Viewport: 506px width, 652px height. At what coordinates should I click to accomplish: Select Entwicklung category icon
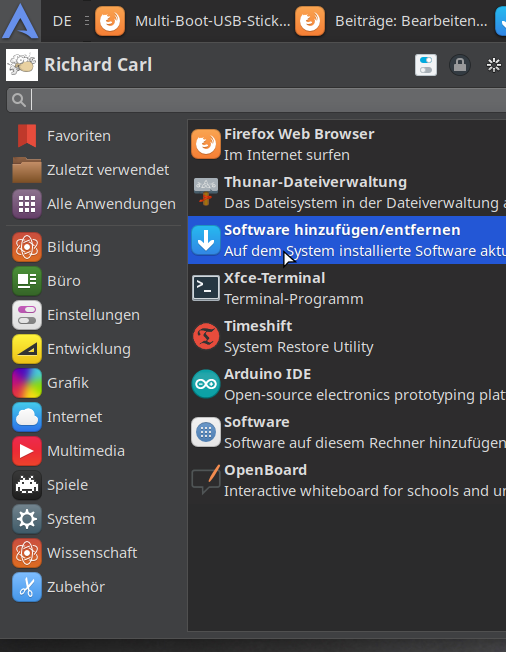(x=27, y=349)
